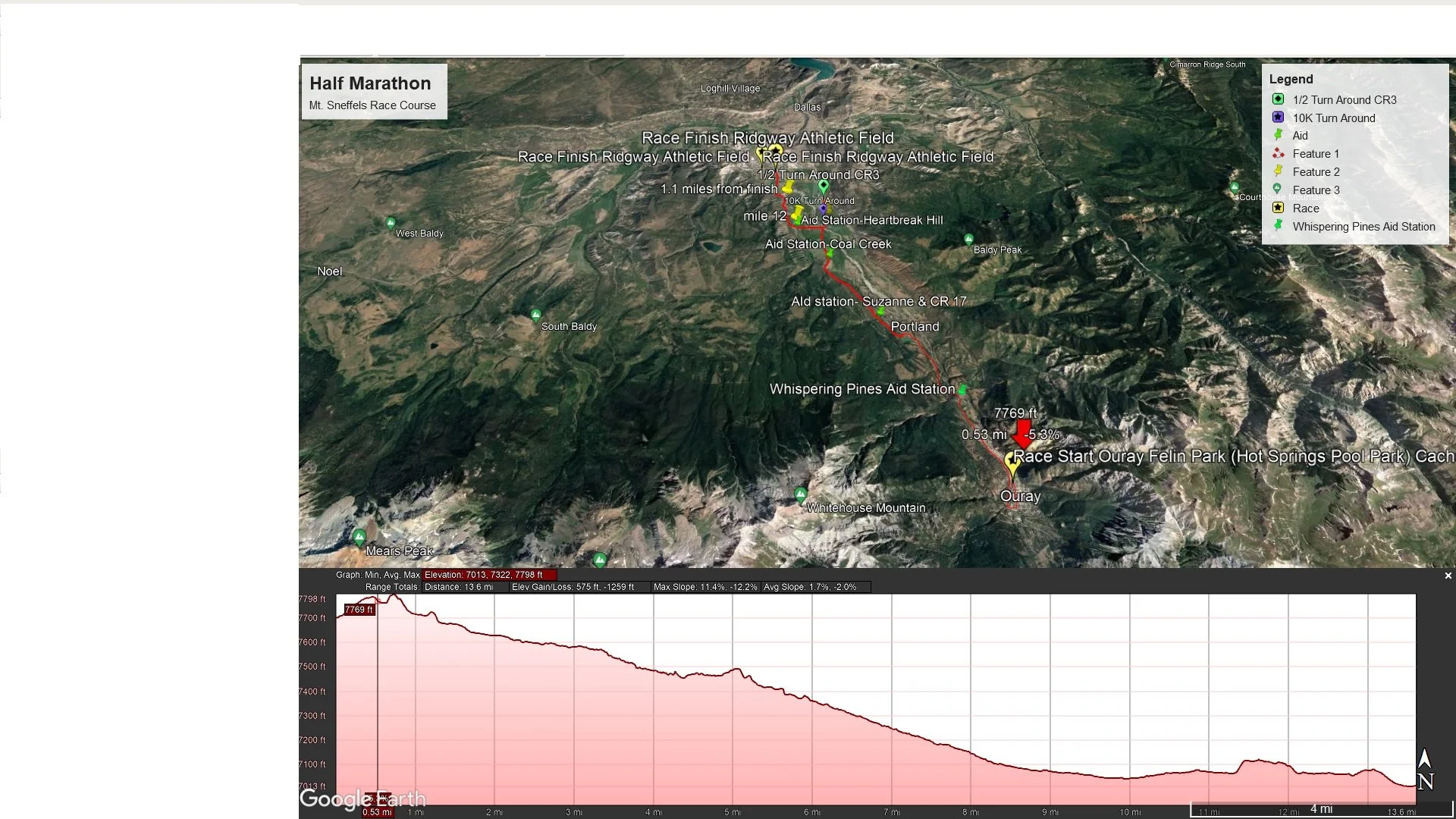
Task: Select the Mears Peak green marker
Action: (x=359, y=535)
